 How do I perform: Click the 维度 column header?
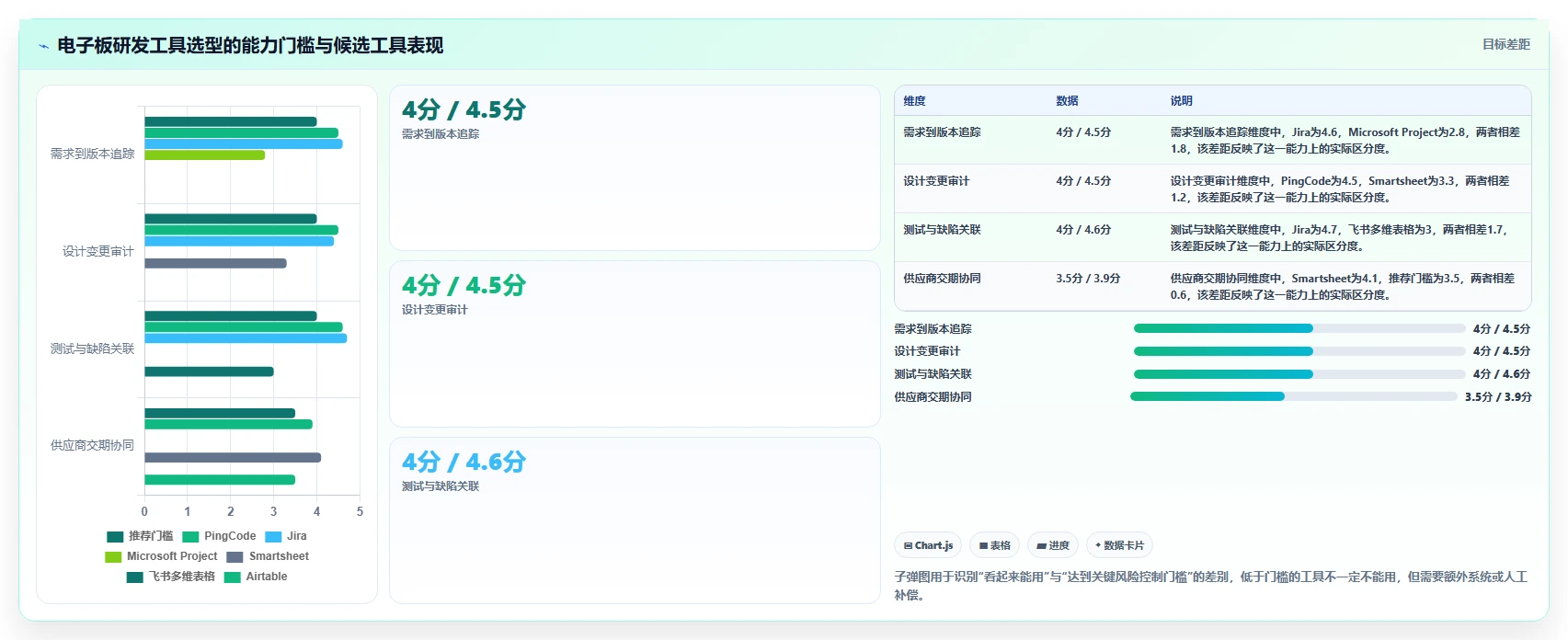tap(914, 101)
